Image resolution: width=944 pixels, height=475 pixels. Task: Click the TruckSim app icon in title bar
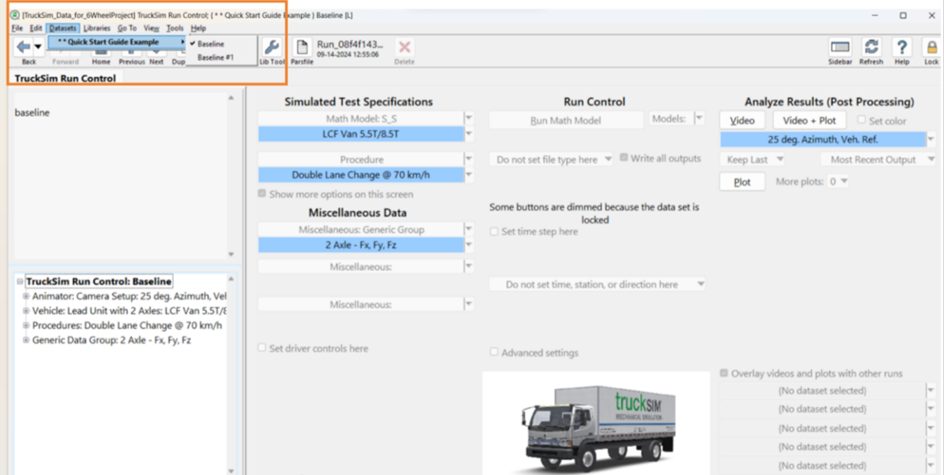click(14, 15)
